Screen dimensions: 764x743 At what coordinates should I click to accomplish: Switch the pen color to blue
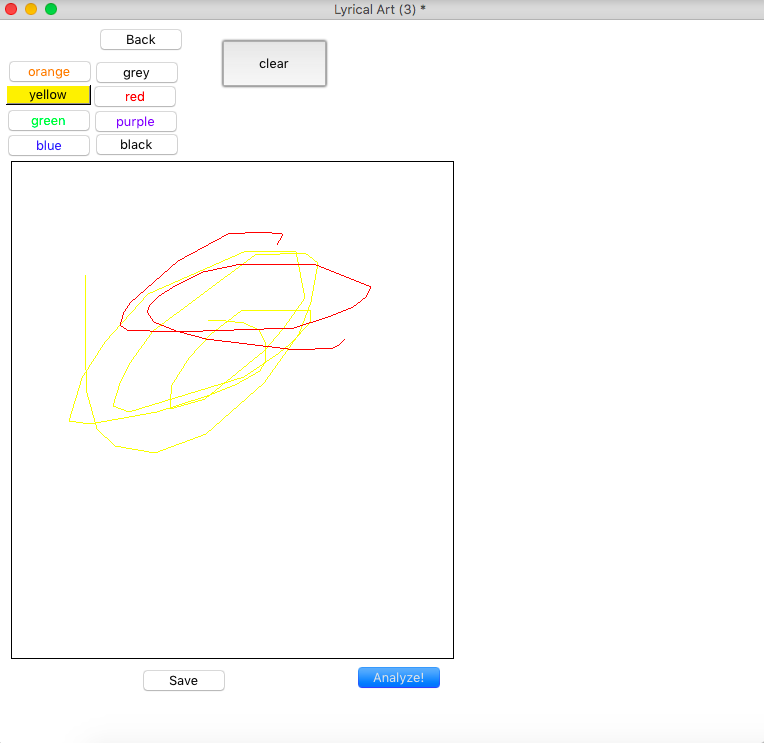point(48,146)
